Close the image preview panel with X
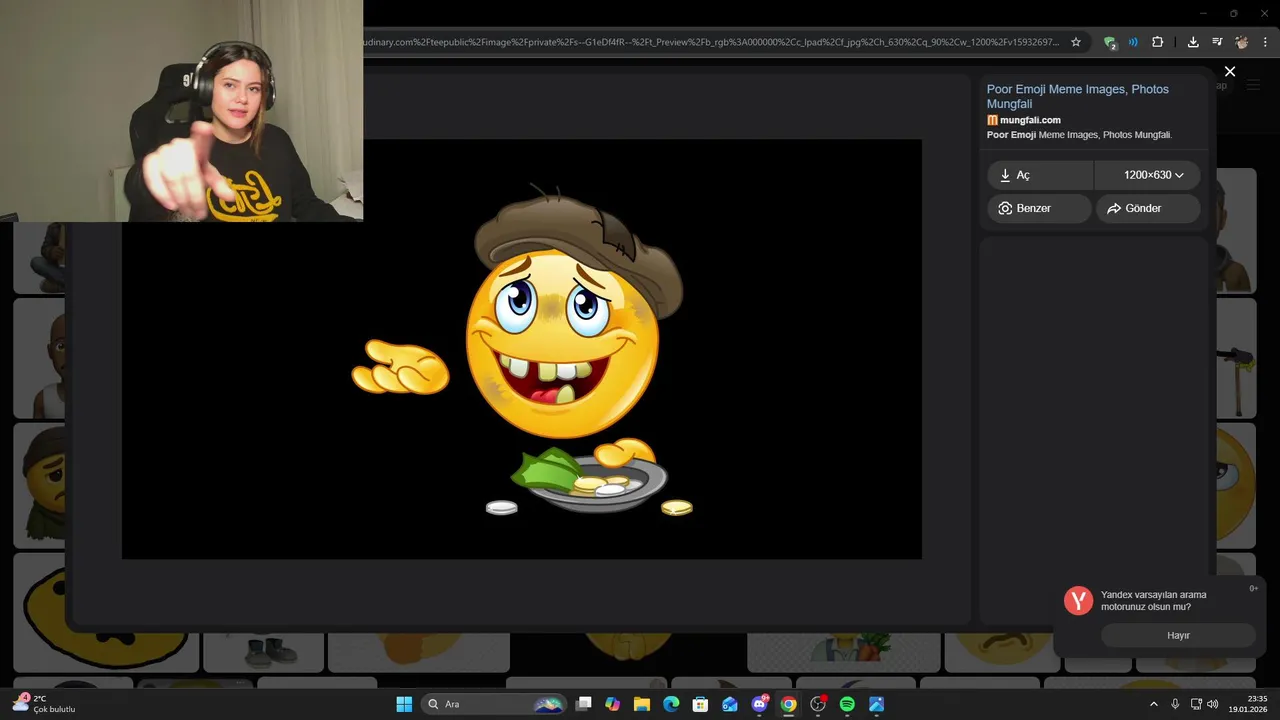 [x=1230, y=71]
